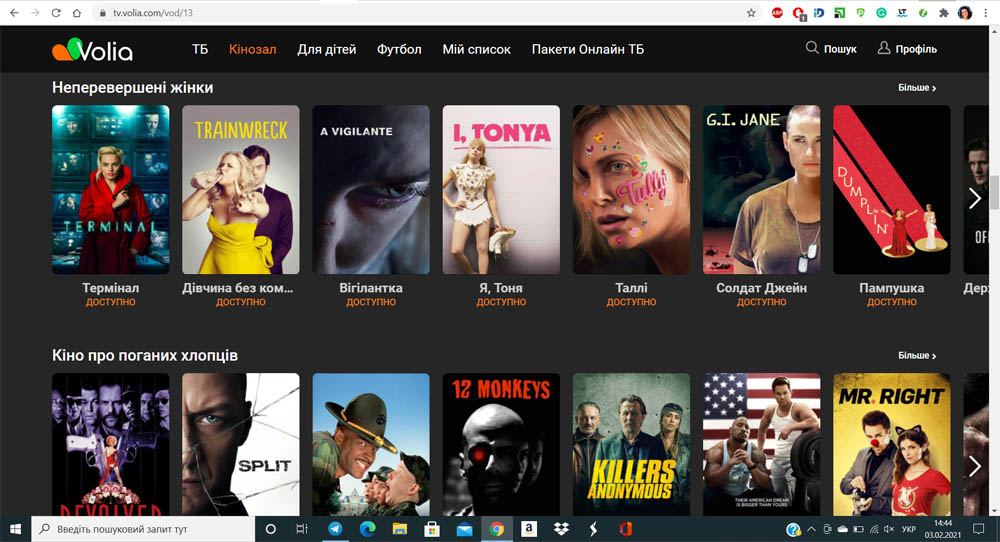Open Trainwreck movie poster
The image size is (1000, 542).
coord(240,189)
